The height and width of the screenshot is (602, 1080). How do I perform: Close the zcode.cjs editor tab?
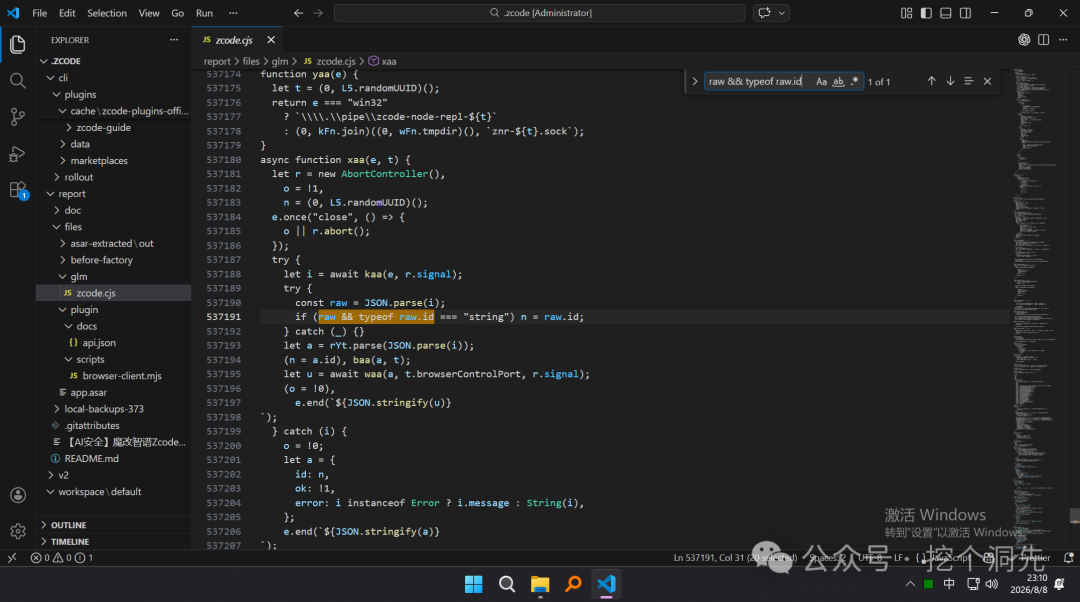(x=271, y=40)
